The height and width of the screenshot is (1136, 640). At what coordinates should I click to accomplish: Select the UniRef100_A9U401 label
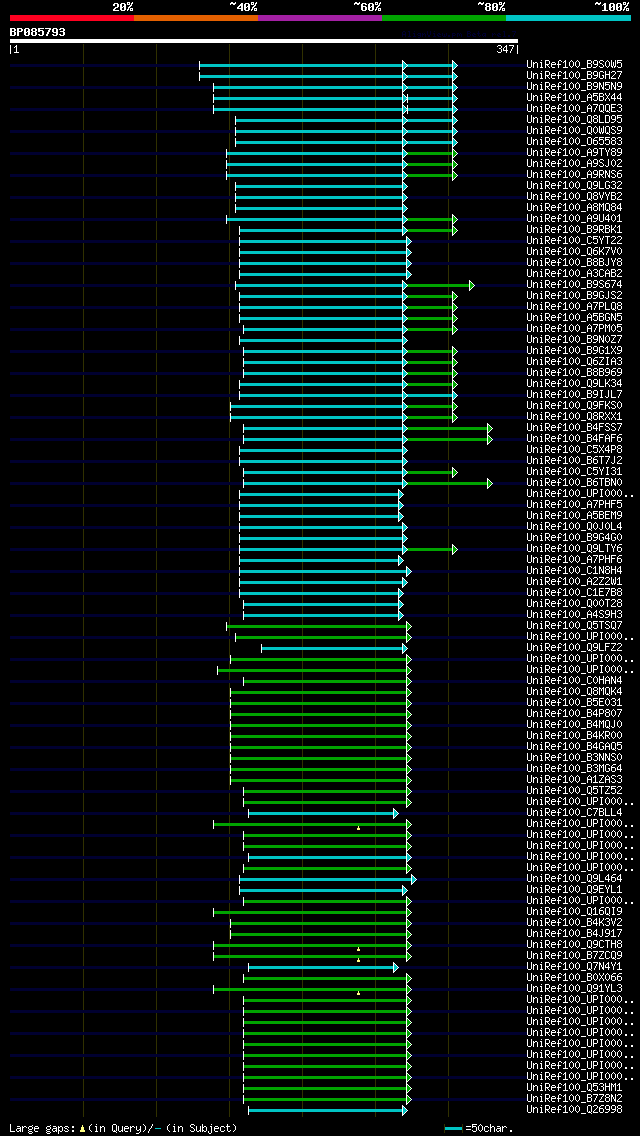click(x=574, y=218)
